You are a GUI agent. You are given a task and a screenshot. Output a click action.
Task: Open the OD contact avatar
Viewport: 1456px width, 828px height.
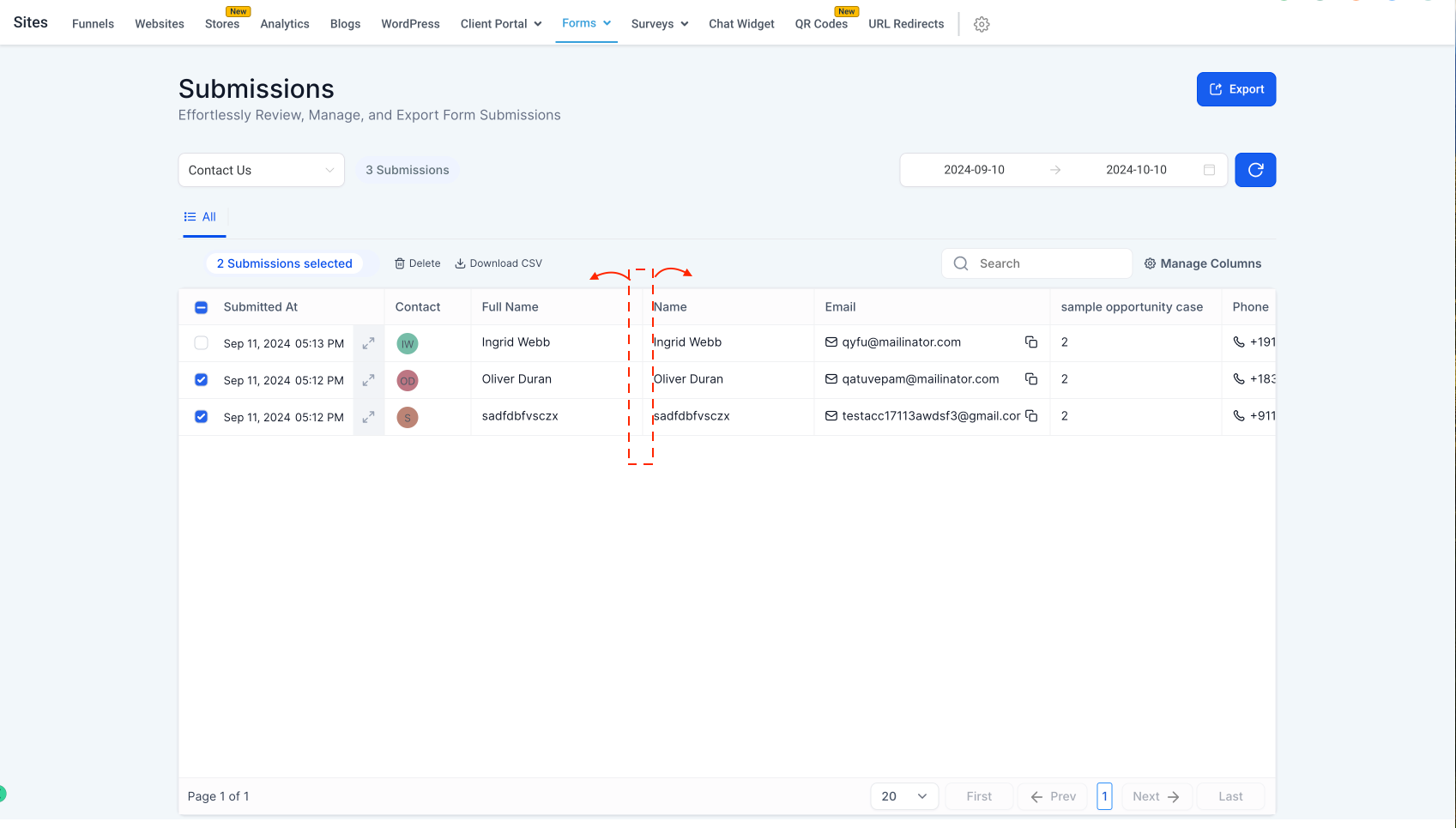[x=408, y=381]
